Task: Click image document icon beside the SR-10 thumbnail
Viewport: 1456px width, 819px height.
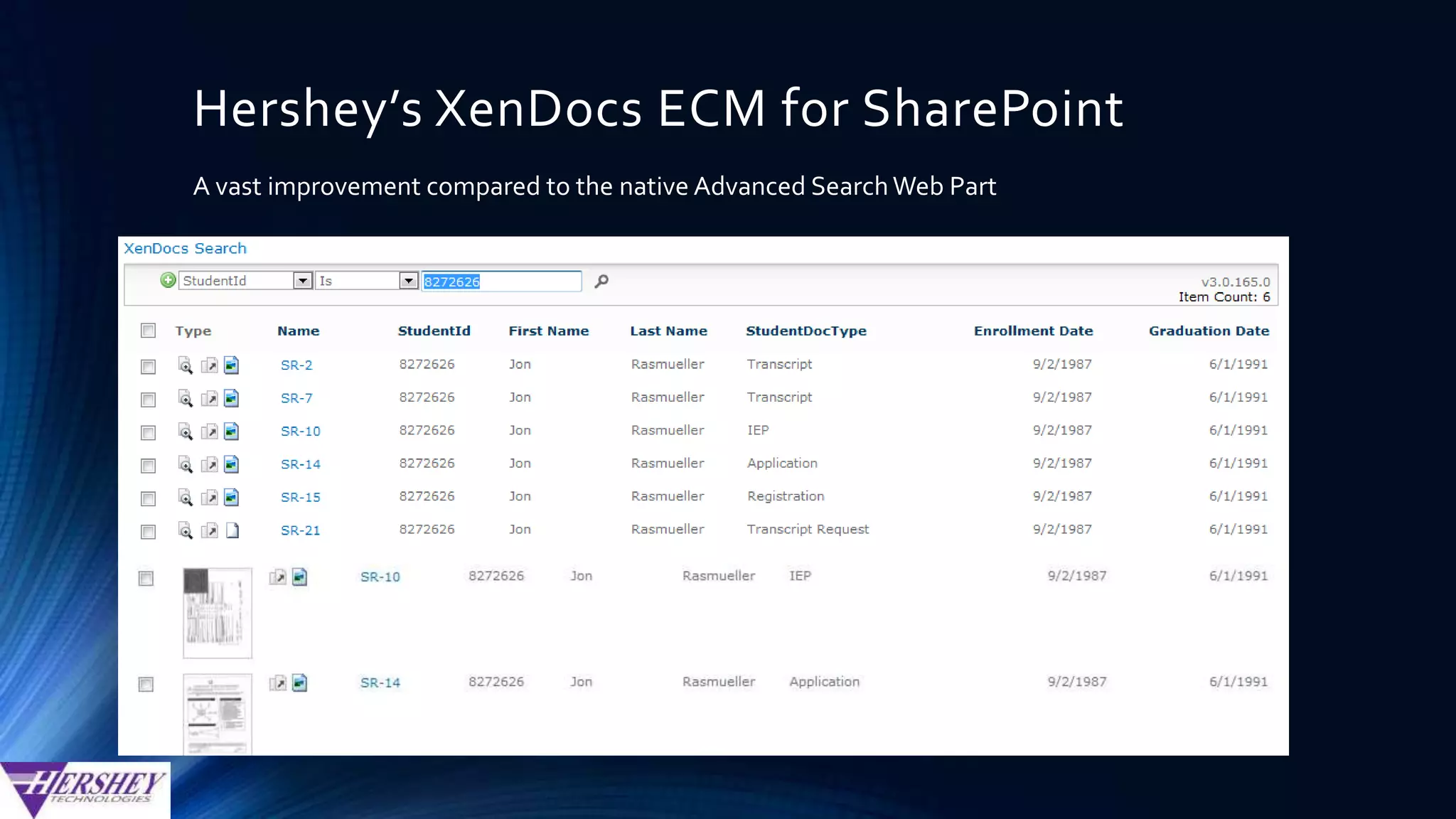Action: pos(300,577)
